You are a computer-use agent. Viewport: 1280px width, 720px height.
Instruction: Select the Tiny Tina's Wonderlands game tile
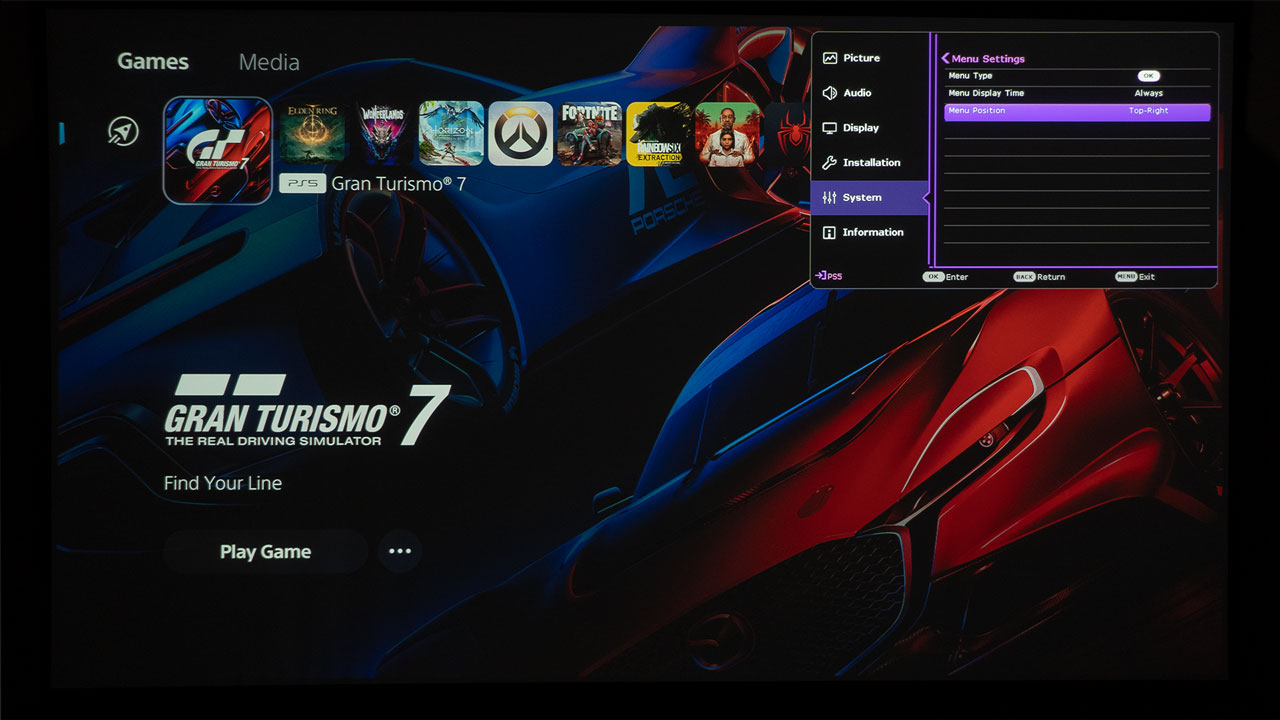[382, 133]
